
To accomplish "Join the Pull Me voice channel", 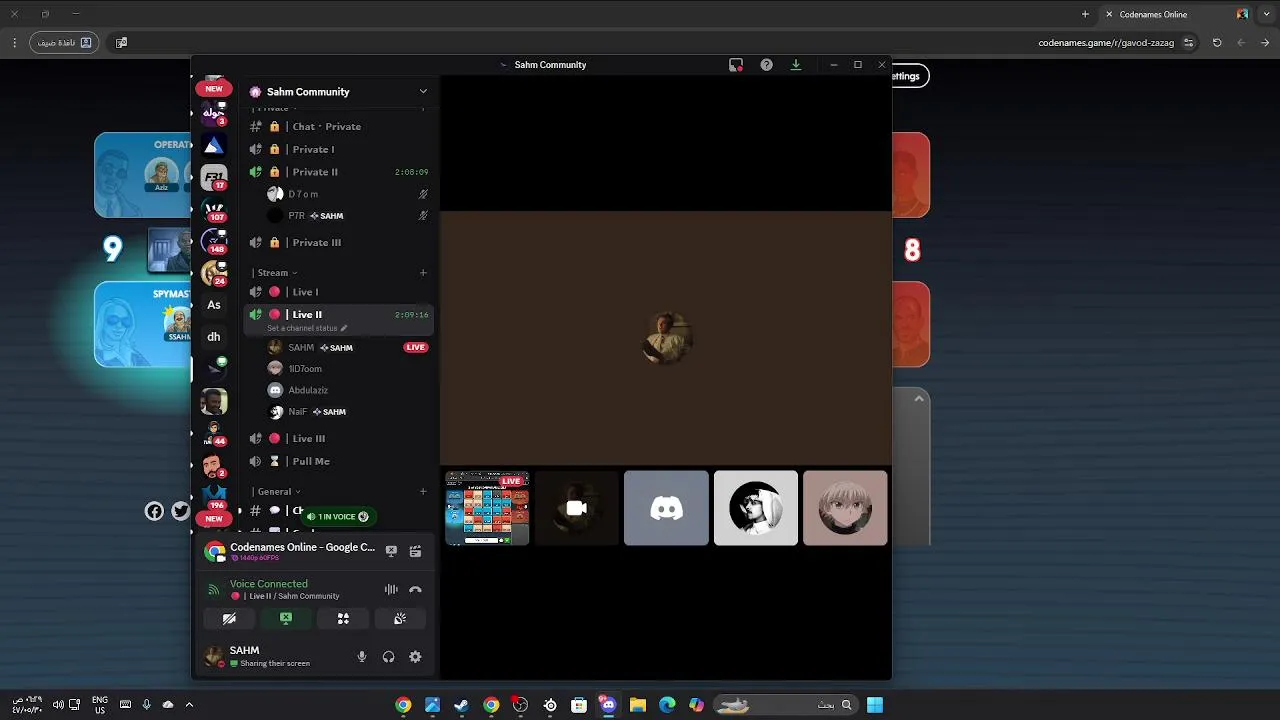I will (x=340, y=461).
